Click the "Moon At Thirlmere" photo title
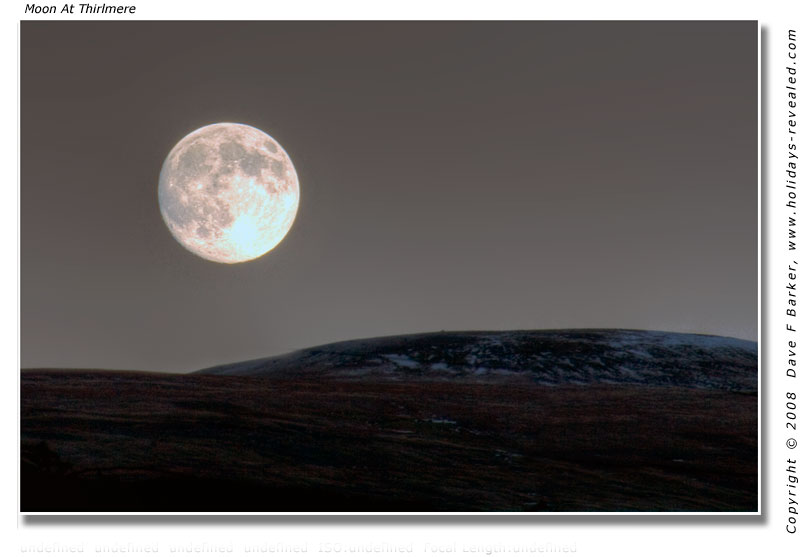The image size is (803, 557). click(x=80, y=9)
